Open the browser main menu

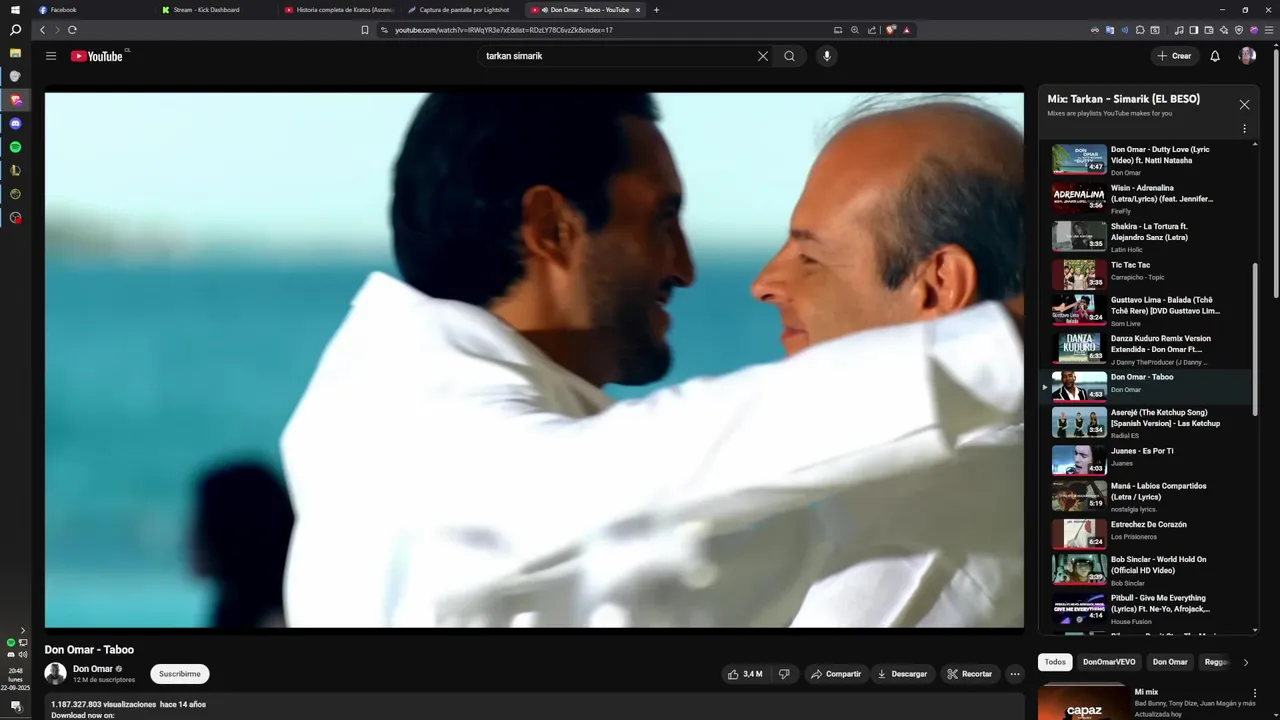pyautogui.click(x=1269, y=30)
